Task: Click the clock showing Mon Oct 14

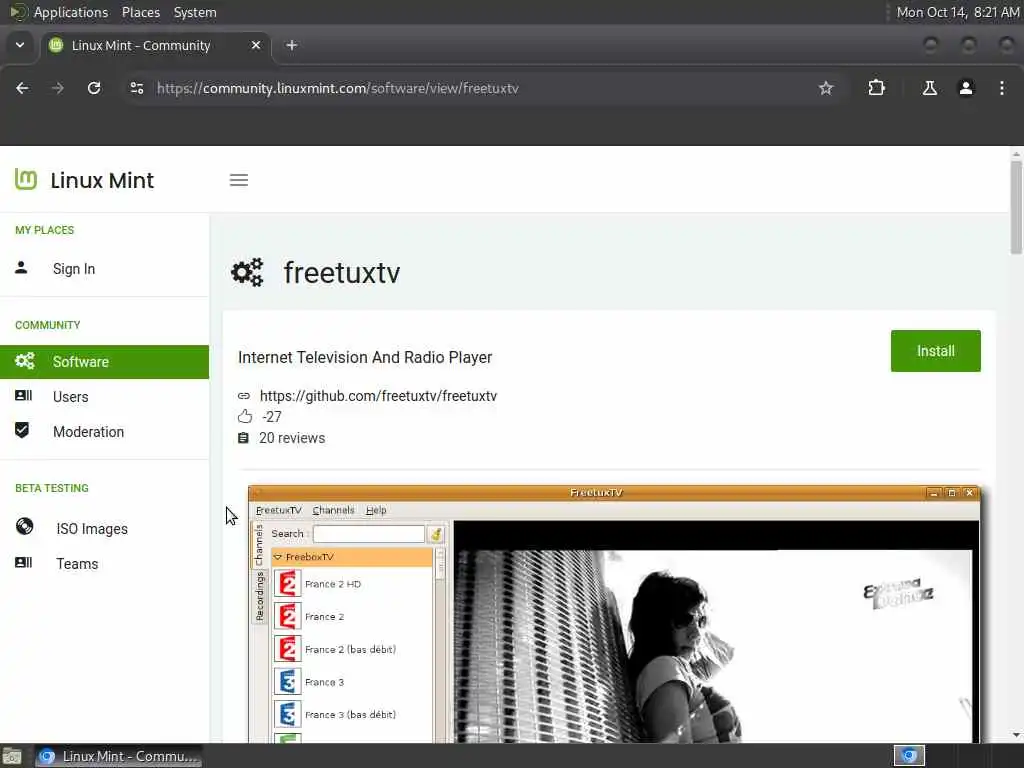Action: click(957, 12)
